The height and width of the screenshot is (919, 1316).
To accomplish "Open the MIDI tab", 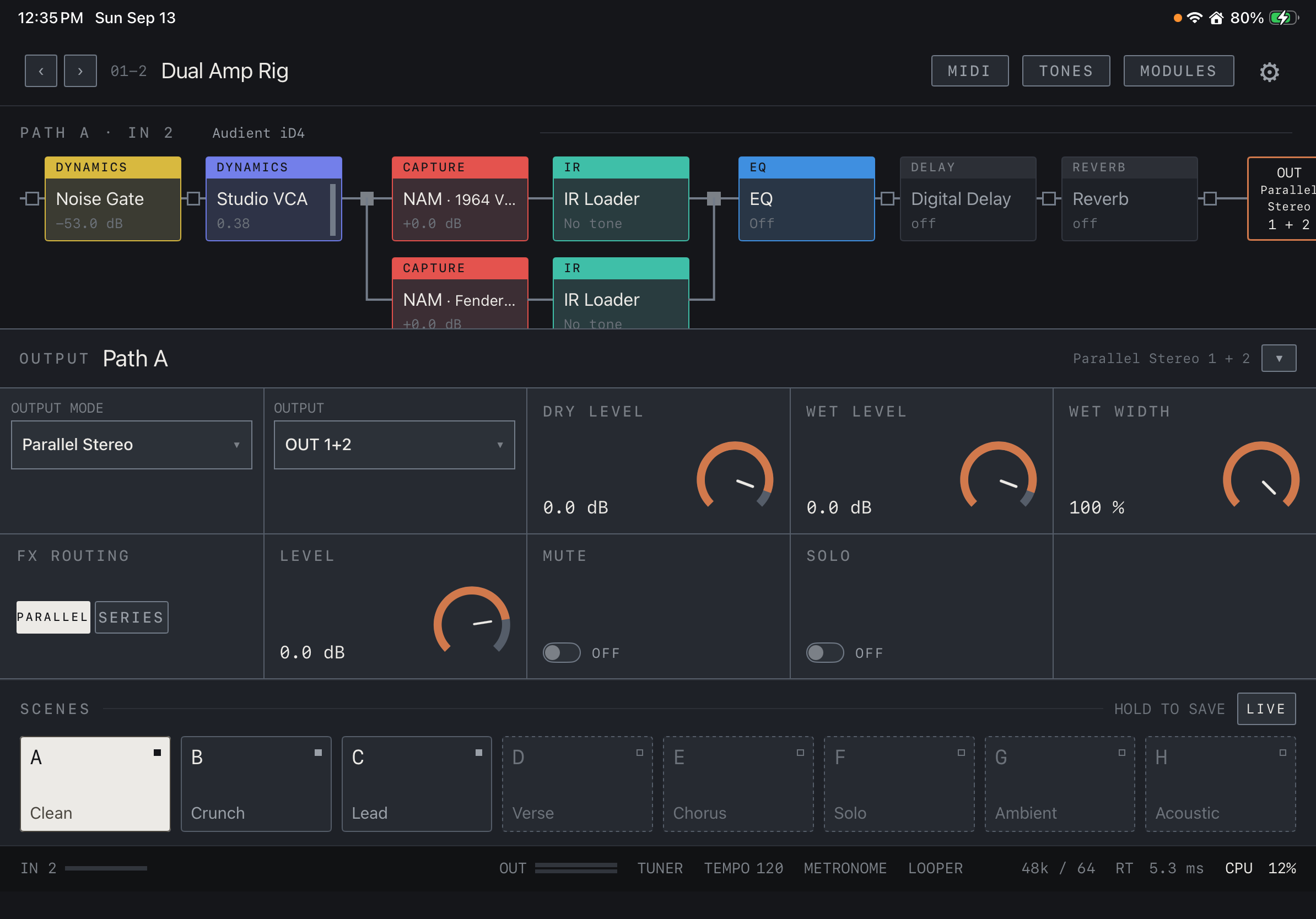I will click(970, 71).
